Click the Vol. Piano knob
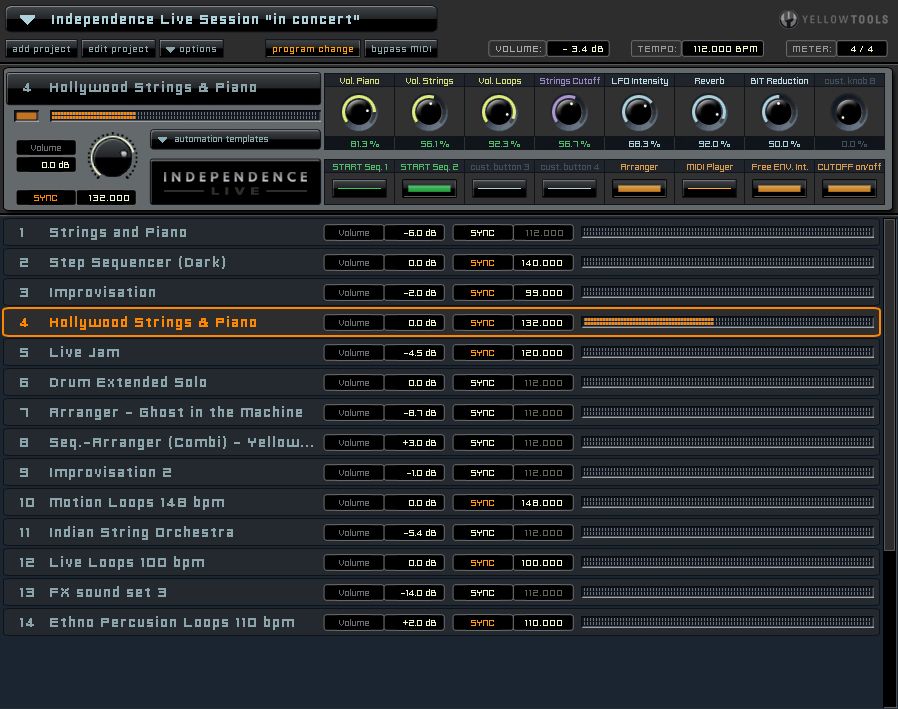898x709 pixels. (359, 112)
